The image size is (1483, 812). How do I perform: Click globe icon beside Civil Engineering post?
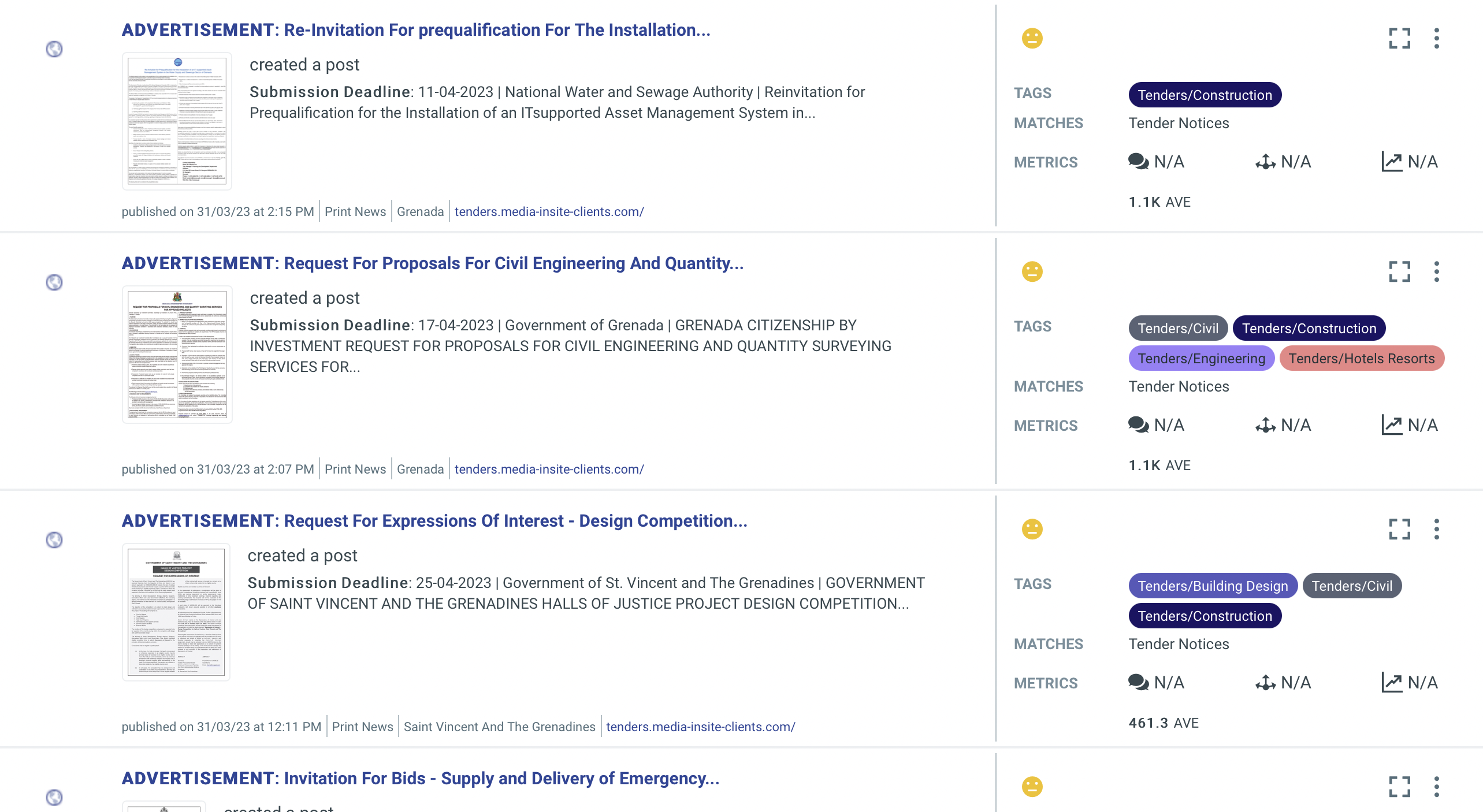54,282
